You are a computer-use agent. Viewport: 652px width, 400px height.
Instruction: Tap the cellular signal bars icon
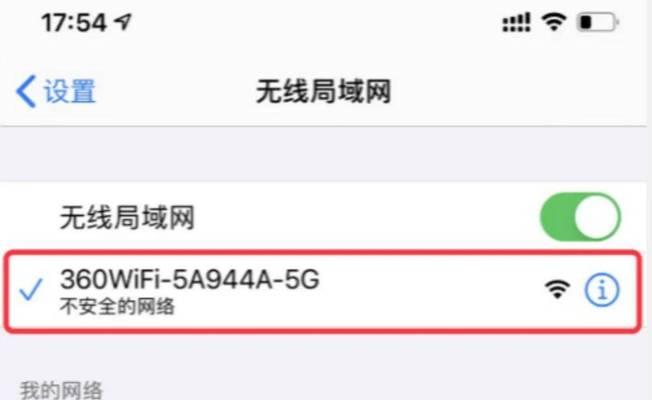(516, 22)
